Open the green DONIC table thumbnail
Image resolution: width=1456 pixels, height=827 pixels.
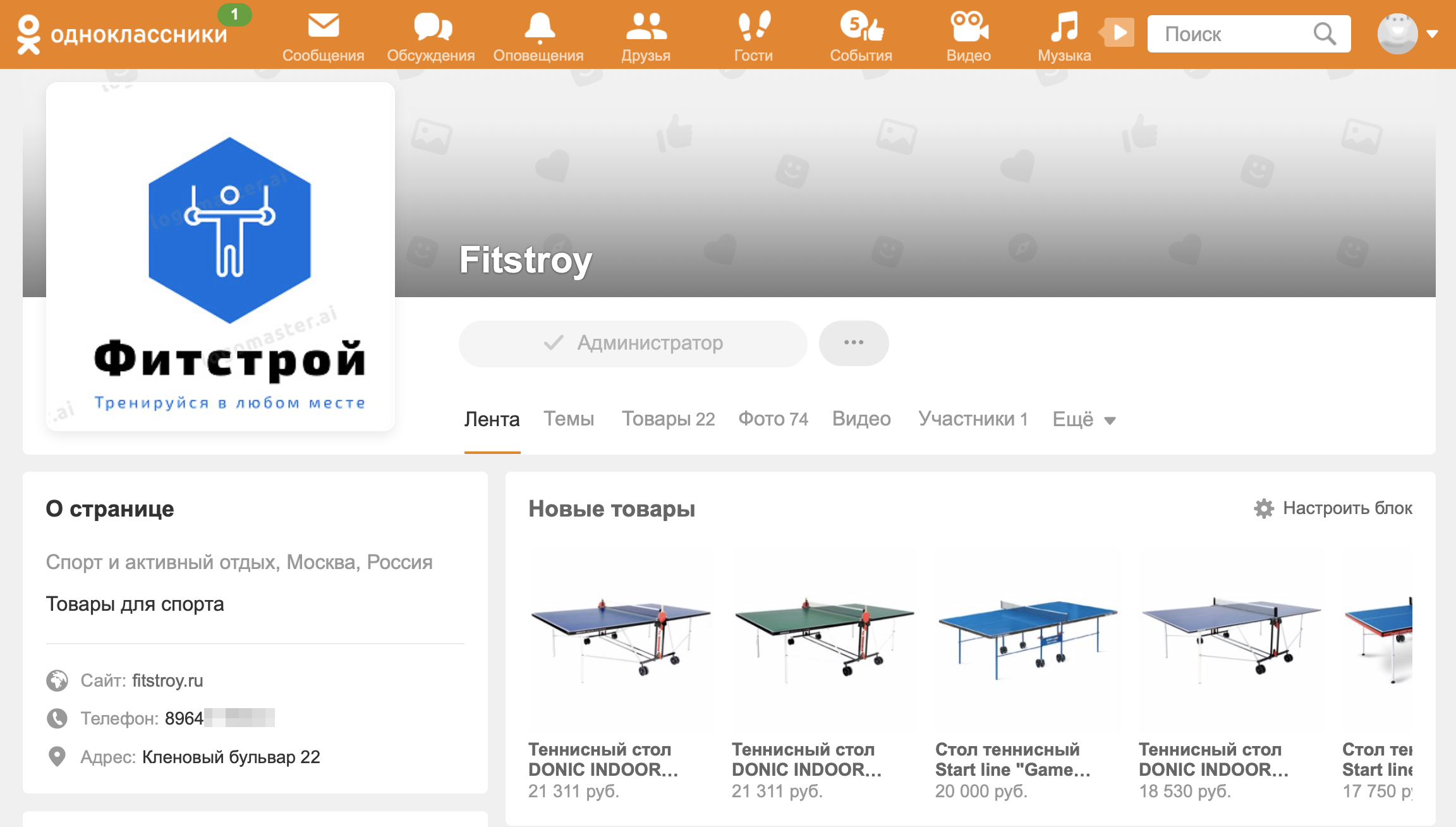pos(825,640)
